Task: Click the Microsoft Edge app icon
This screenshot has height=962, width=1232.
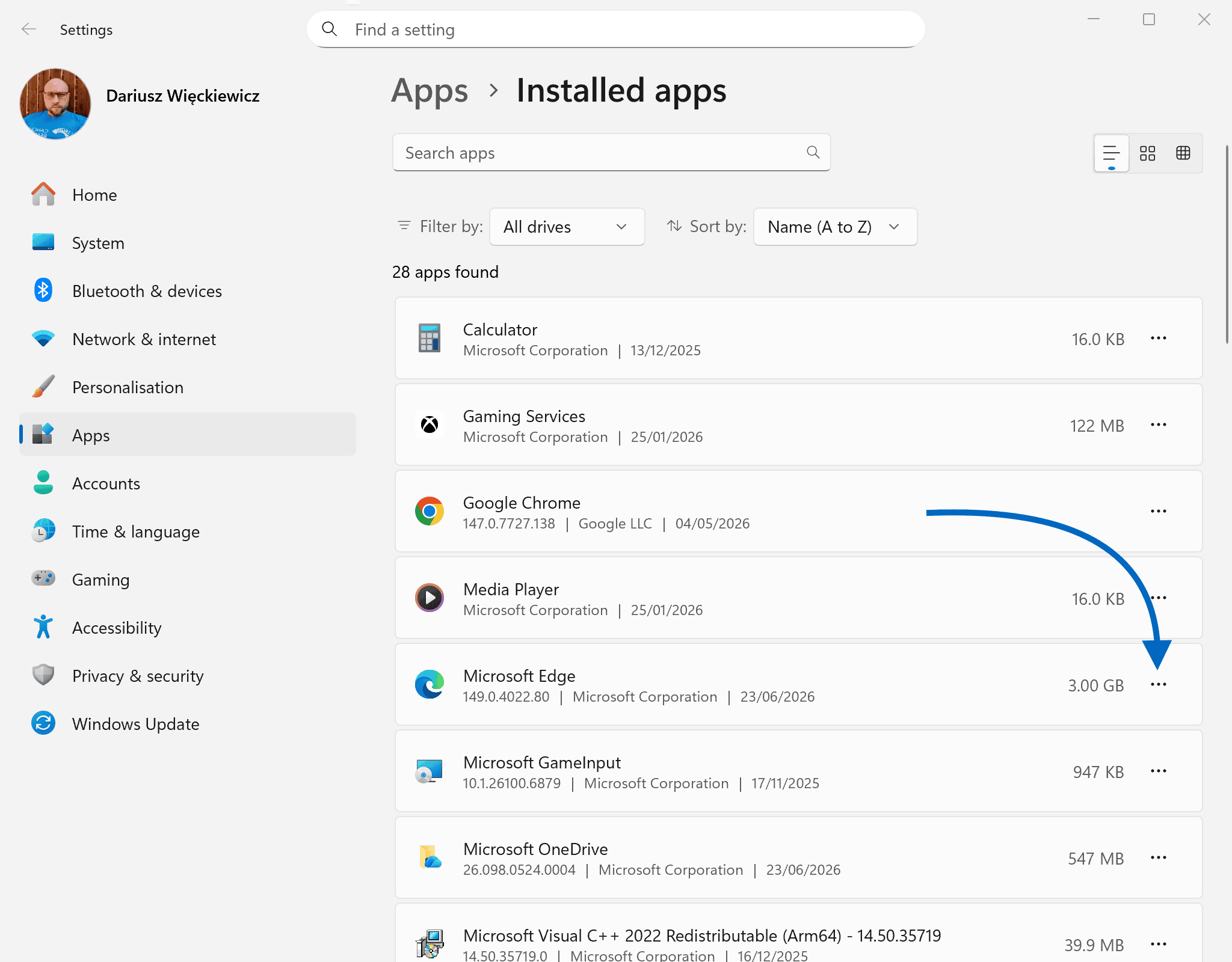Action: [430, 684]
